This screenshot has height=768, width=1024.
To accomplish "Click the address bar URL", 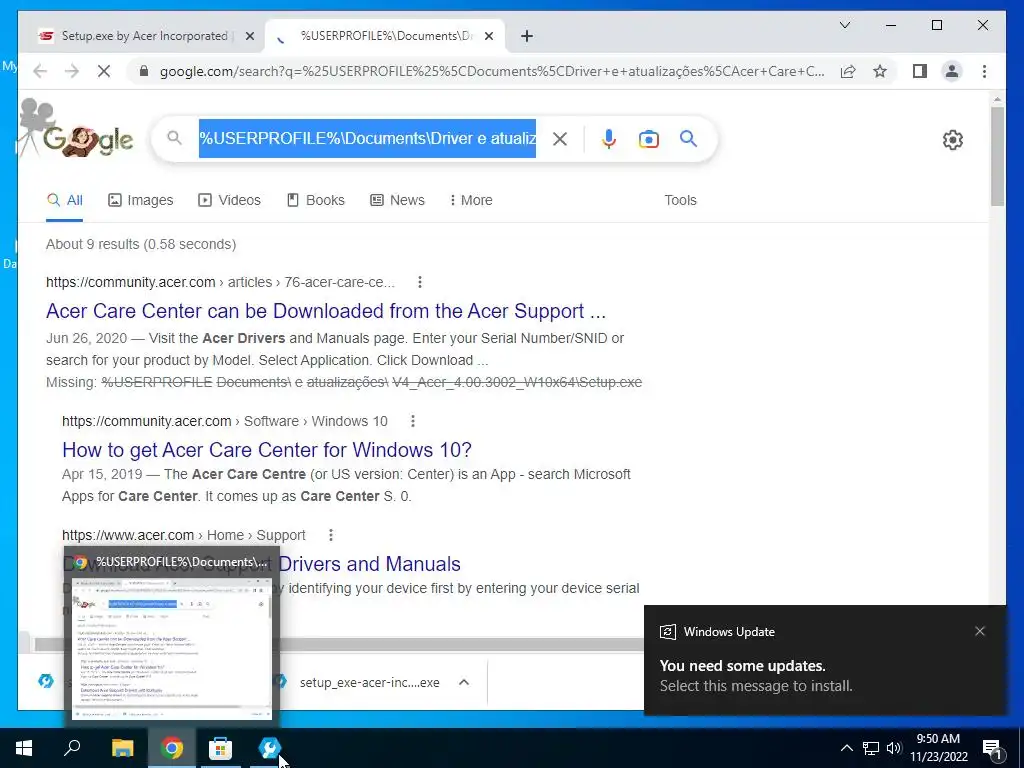I will pos(492,71).
